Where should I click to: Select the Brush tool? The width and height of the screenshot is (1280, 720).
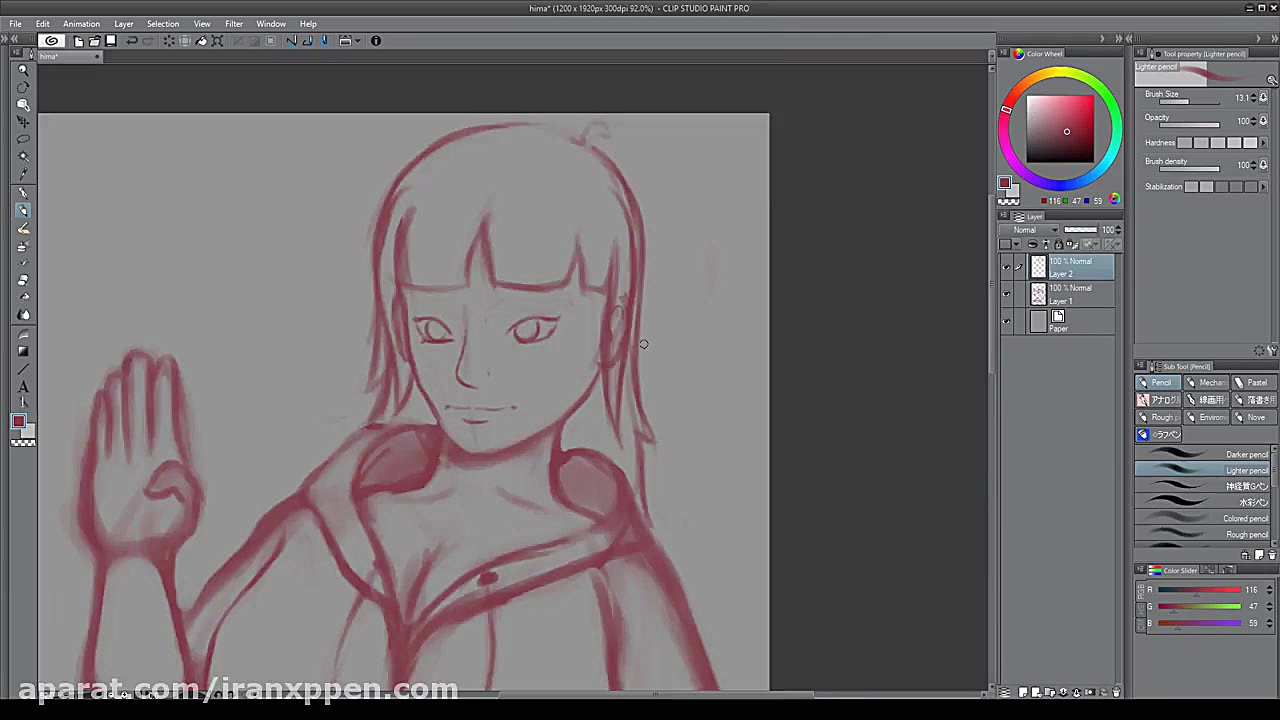tap(23, 228)
